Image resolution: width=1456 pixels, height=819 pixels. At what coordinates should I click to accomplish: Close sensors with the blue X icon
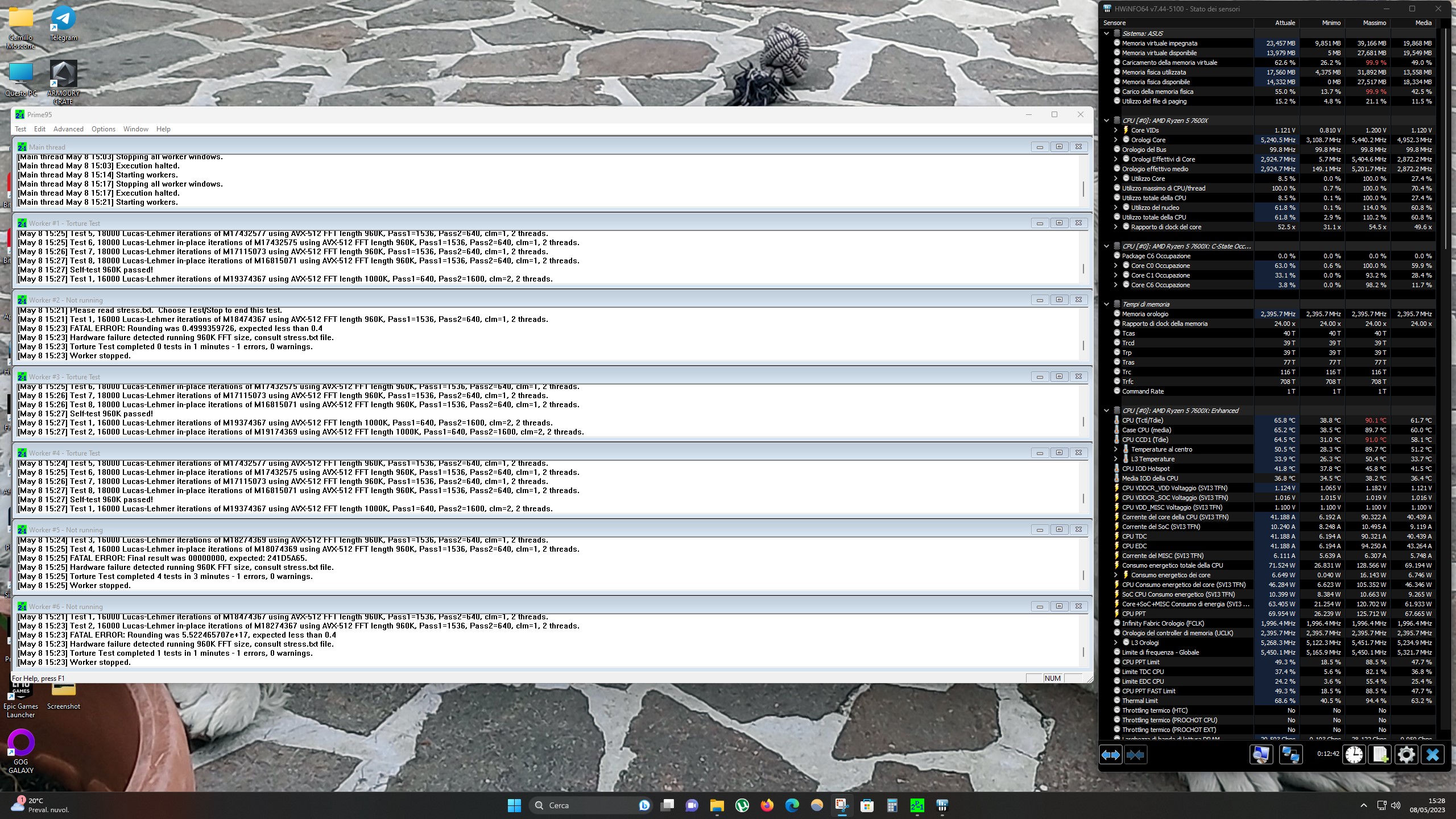(x=1432, y=755)
